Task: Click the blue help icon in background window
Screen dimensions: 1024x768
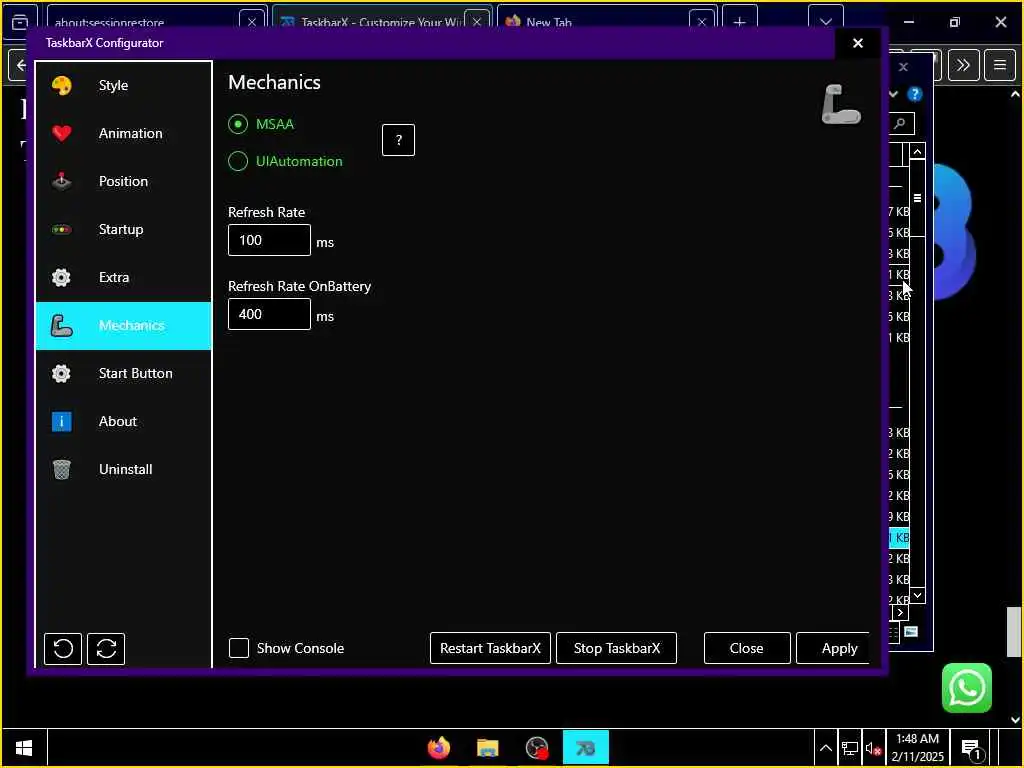Action: point(915,94)
